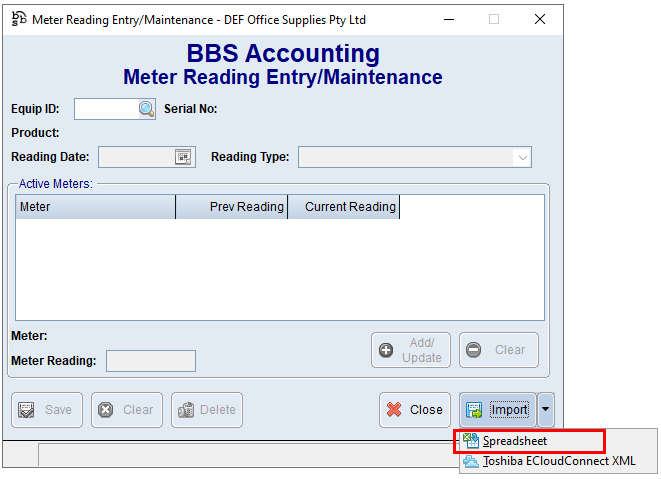Expand the Reading Type dropdown
The width and height of the screenshot is (661, 479).
521,157
